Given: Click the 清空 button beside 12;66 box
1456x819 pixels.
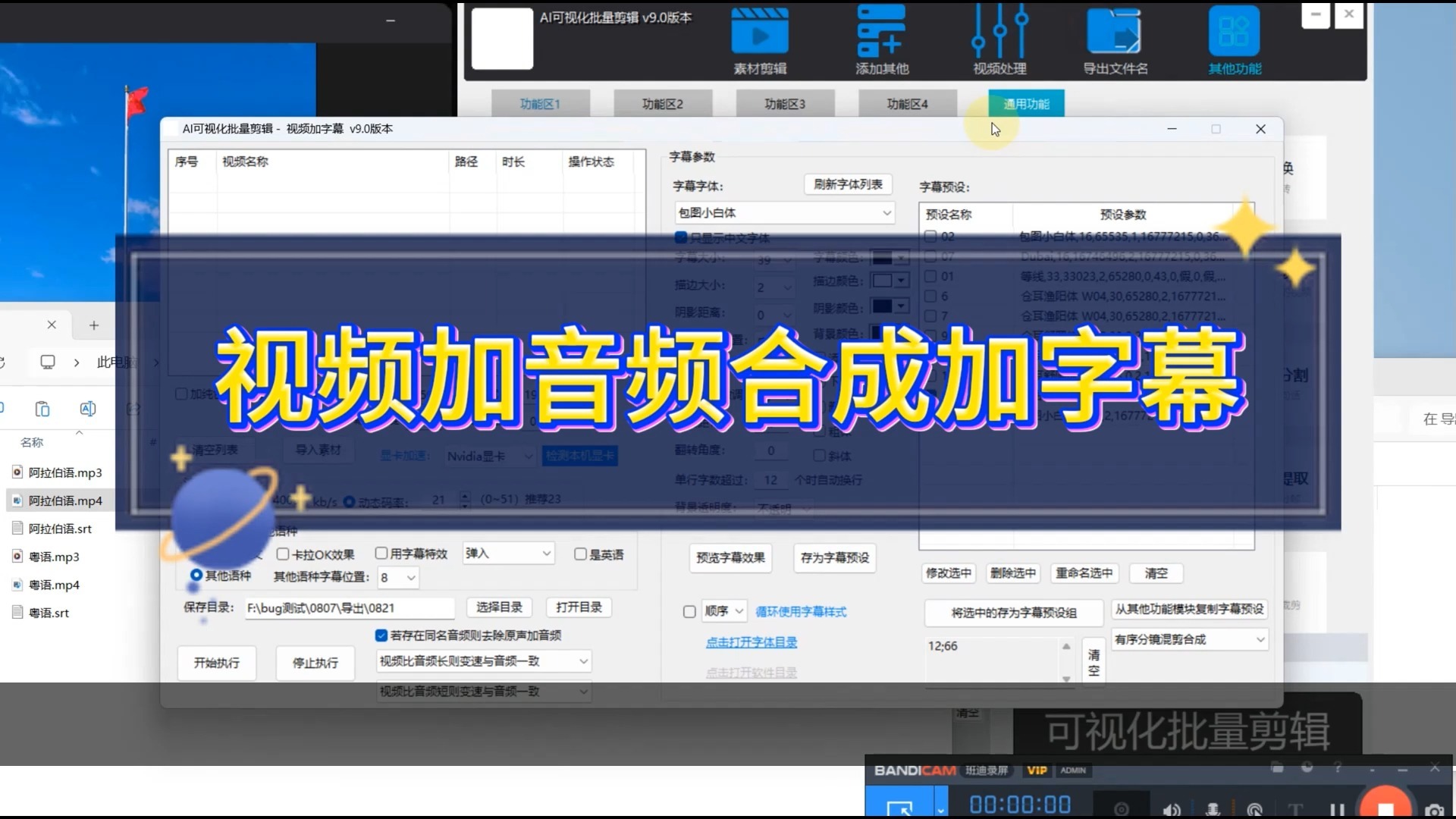Looking at the screenshot, I should 1094,661.
